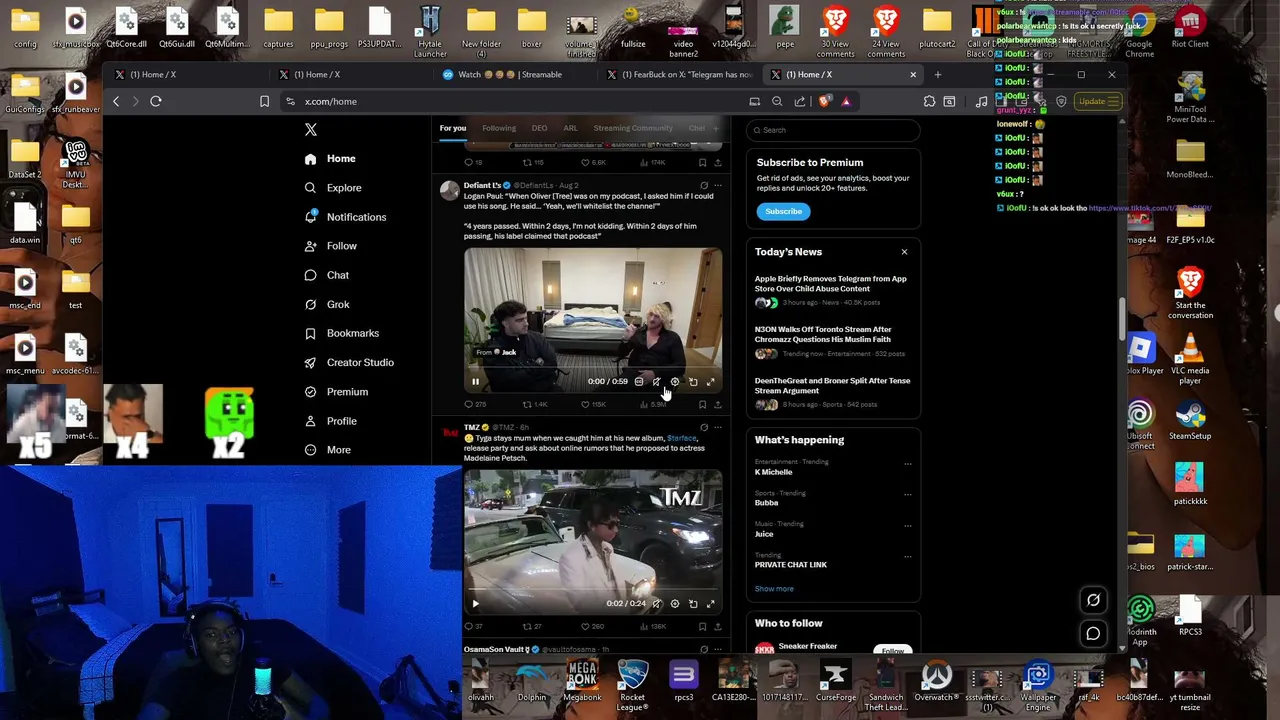Open Grok explain on Defiant L's post
The width and height of the screenshot is (1280, 720).
(x=704, y=185)
